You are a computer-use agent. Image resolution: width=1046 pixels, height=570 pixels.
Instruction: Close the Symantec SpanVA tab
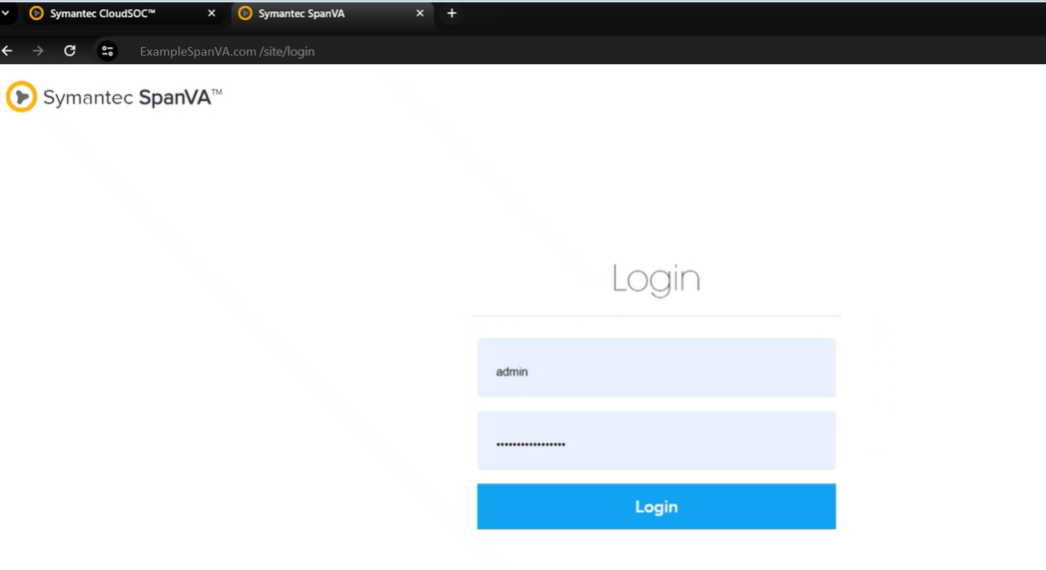coord(420,13)
